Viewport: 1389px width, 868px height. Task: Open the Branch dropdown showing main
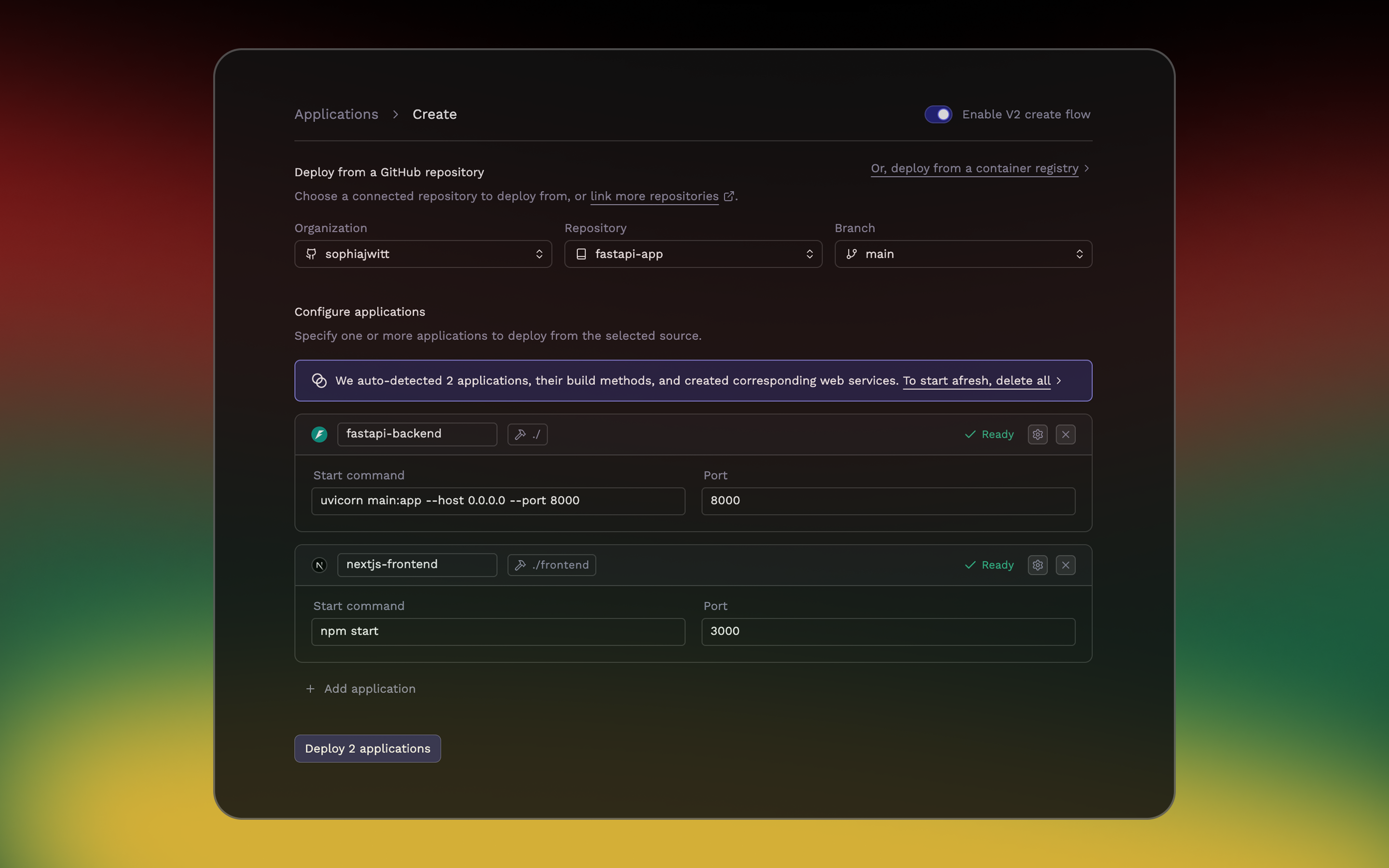963,254
